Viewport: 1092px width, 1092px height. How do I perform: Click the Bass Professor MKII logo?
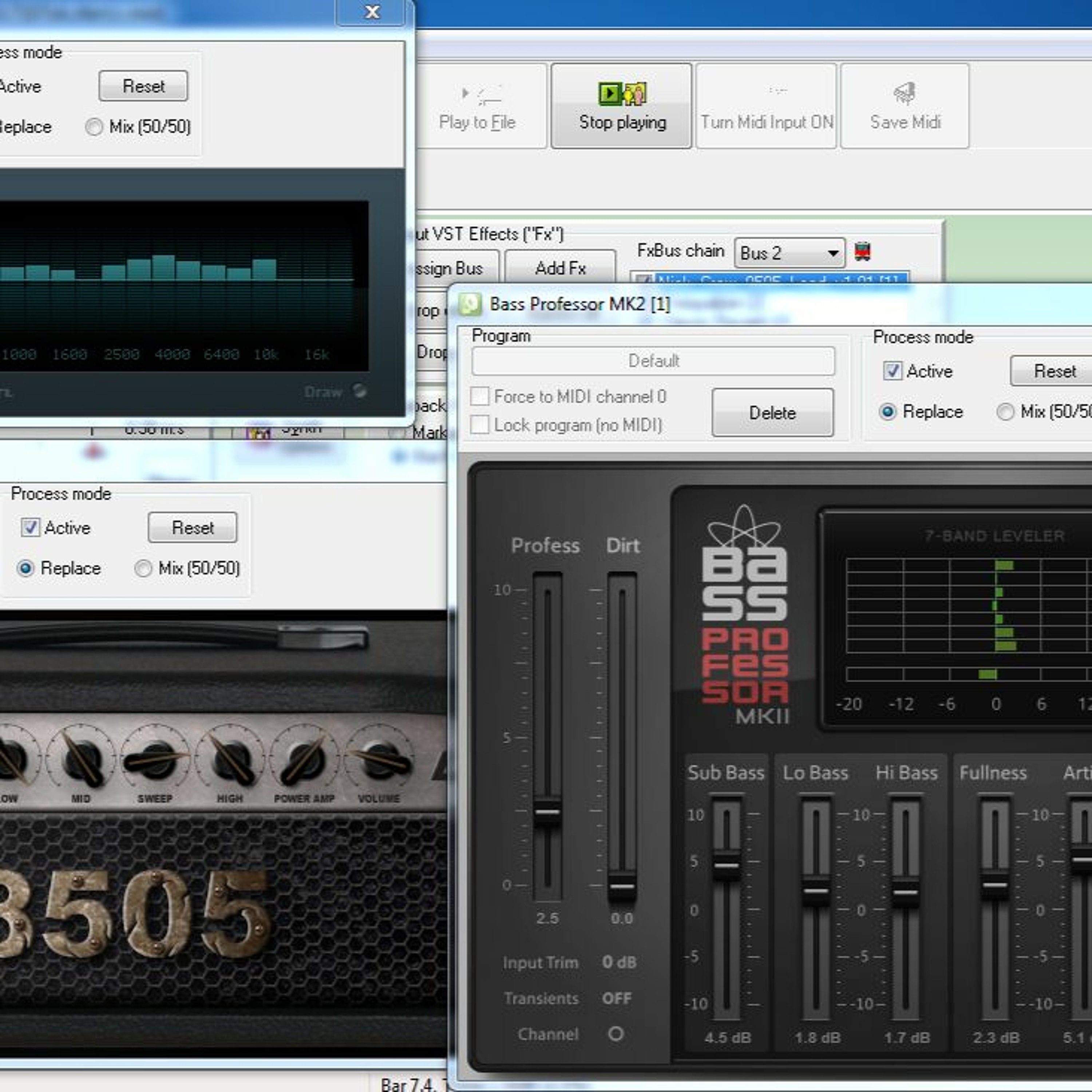(x=744, y=615)
